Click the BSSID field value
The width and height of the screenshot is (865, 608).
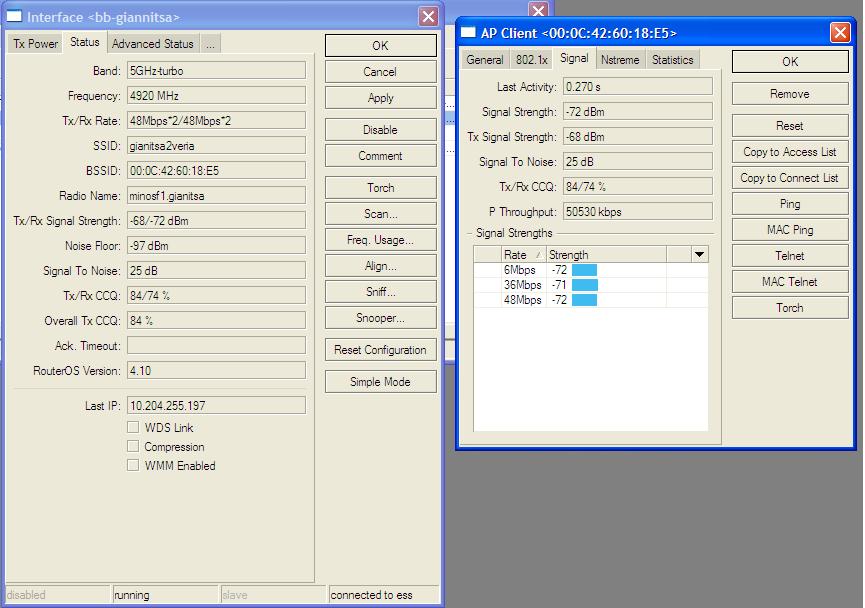pyautogui.click(x=216, y=170)
